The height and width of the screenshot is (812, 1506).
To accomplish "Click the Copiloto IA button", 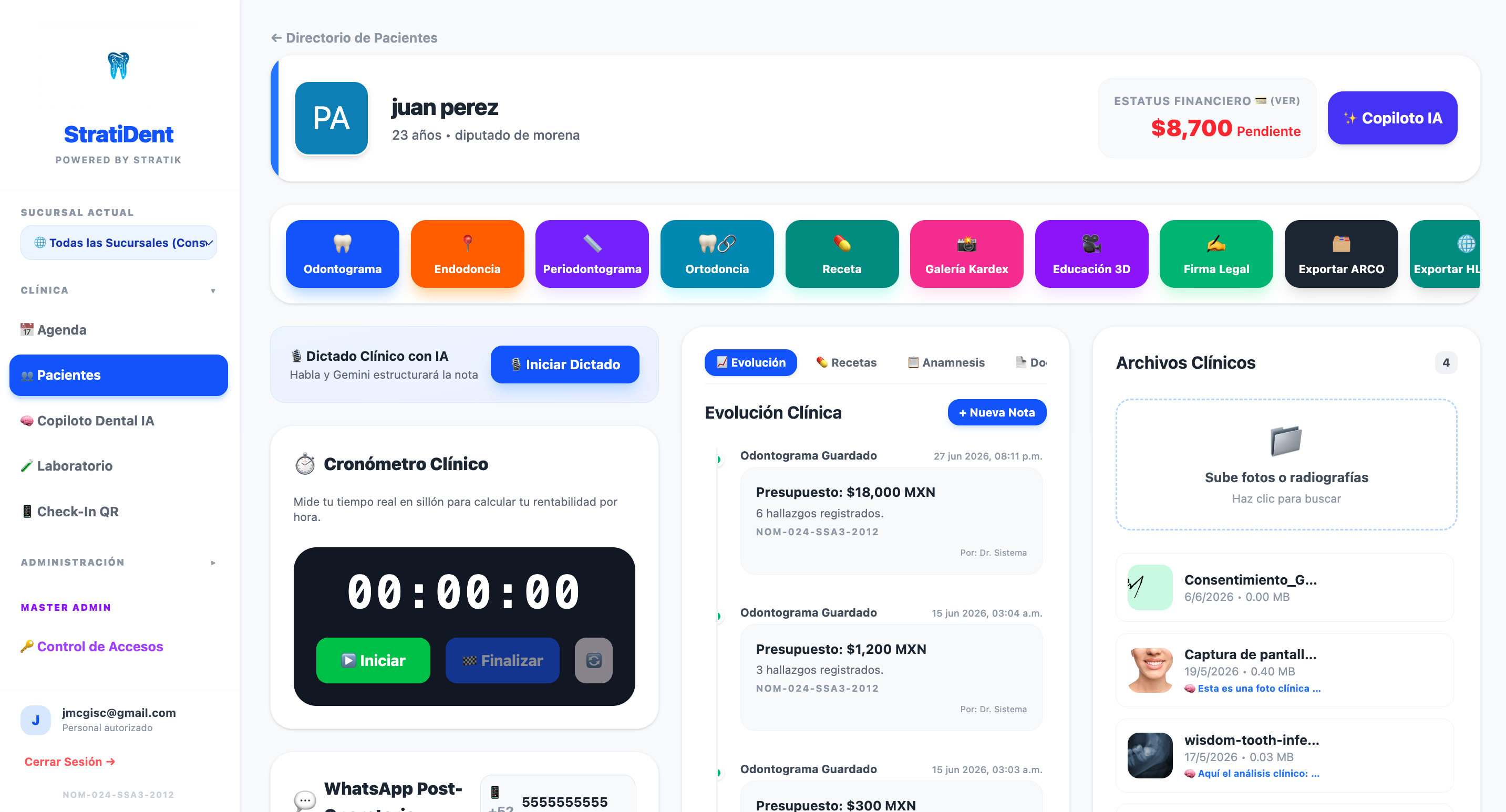I will (1392, 118).
